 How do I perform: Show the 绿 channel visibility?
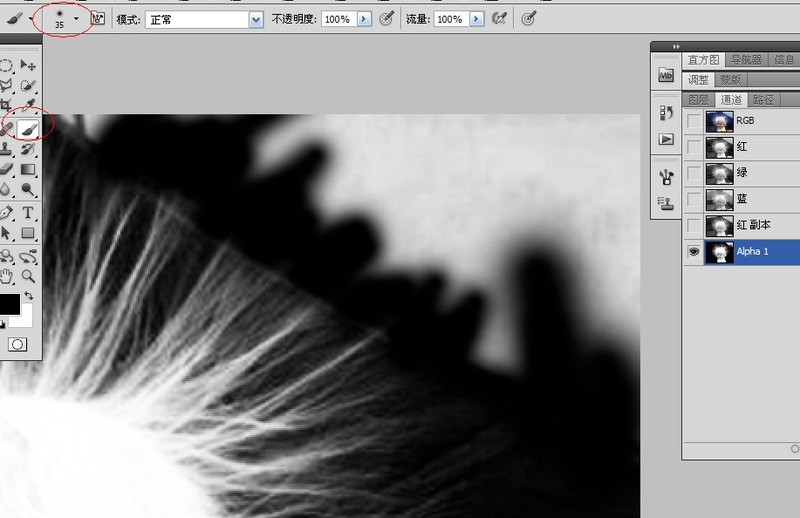694,173
